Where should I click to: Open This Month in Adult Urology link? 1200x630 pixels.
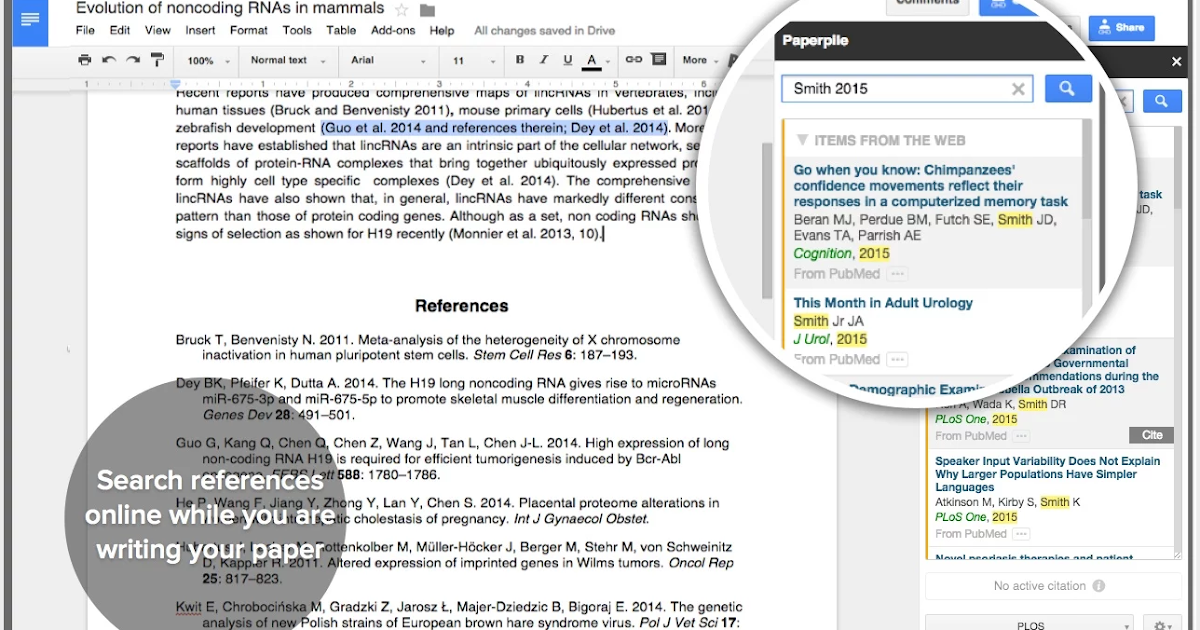[x=883, y=302]
